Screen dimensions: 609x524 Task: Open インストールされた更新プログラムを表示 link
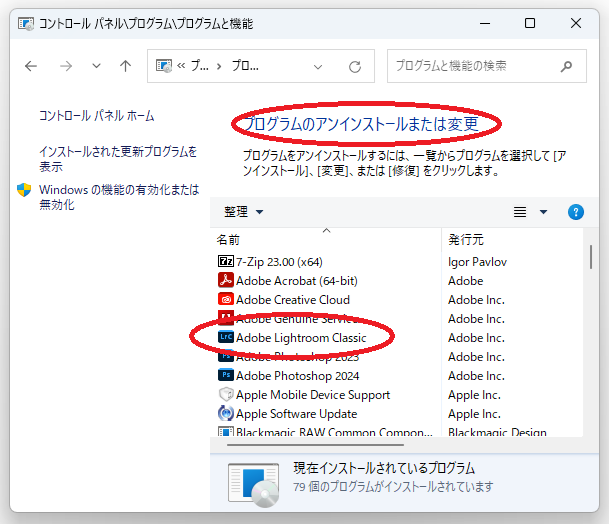[x=118, y=159]
